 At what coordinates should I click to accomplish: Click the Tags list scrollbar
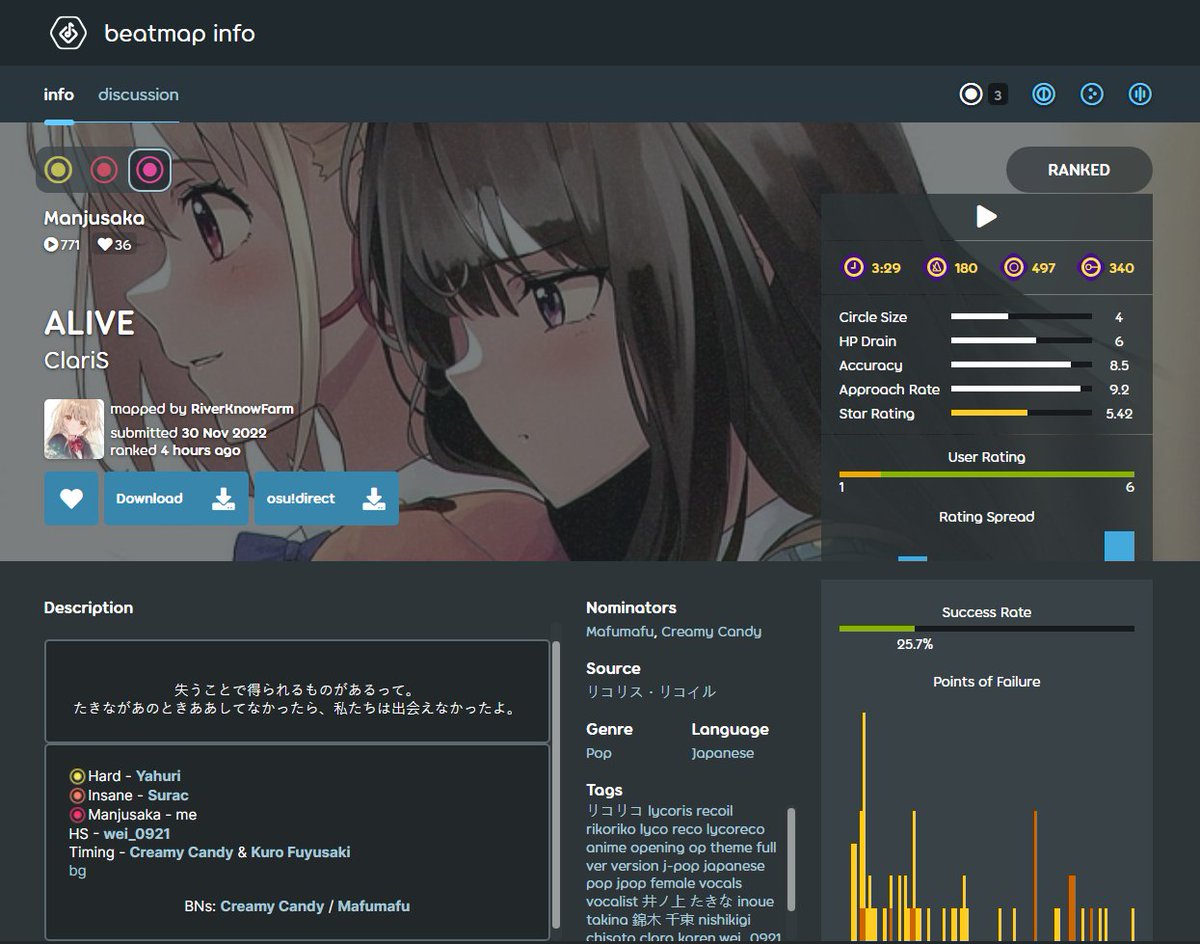click(x=791, y=862)
